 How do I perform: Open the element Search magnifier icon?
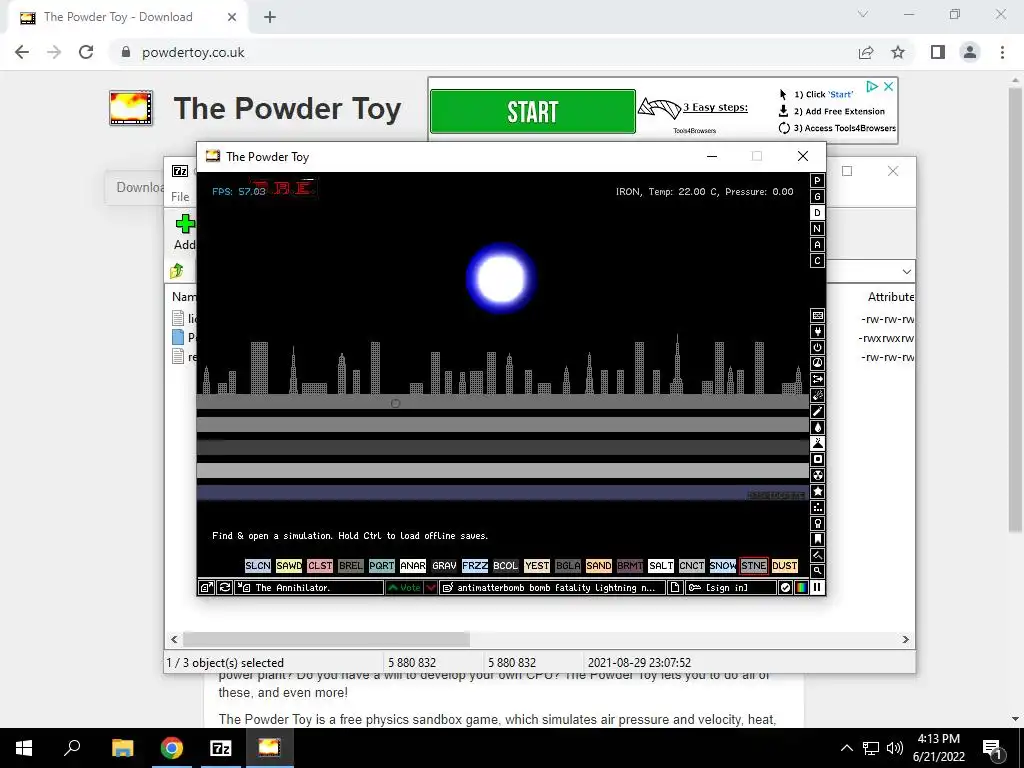(x=817, y=571)
